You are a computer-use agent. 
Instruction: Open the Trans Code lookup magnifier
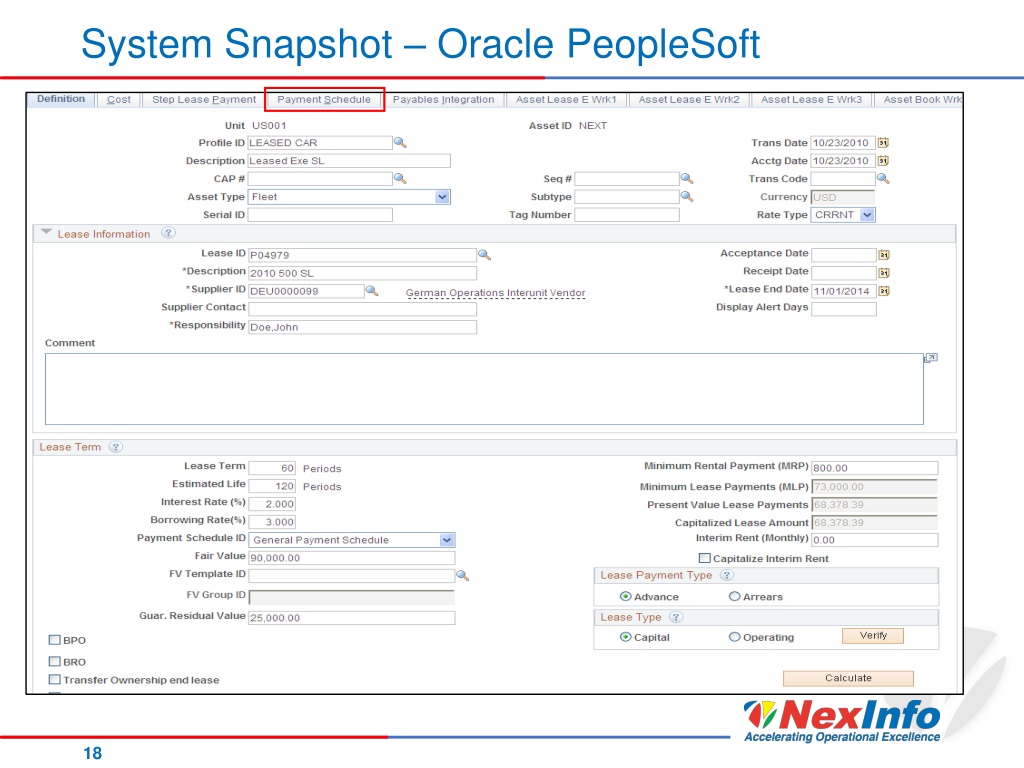(882, 178)
